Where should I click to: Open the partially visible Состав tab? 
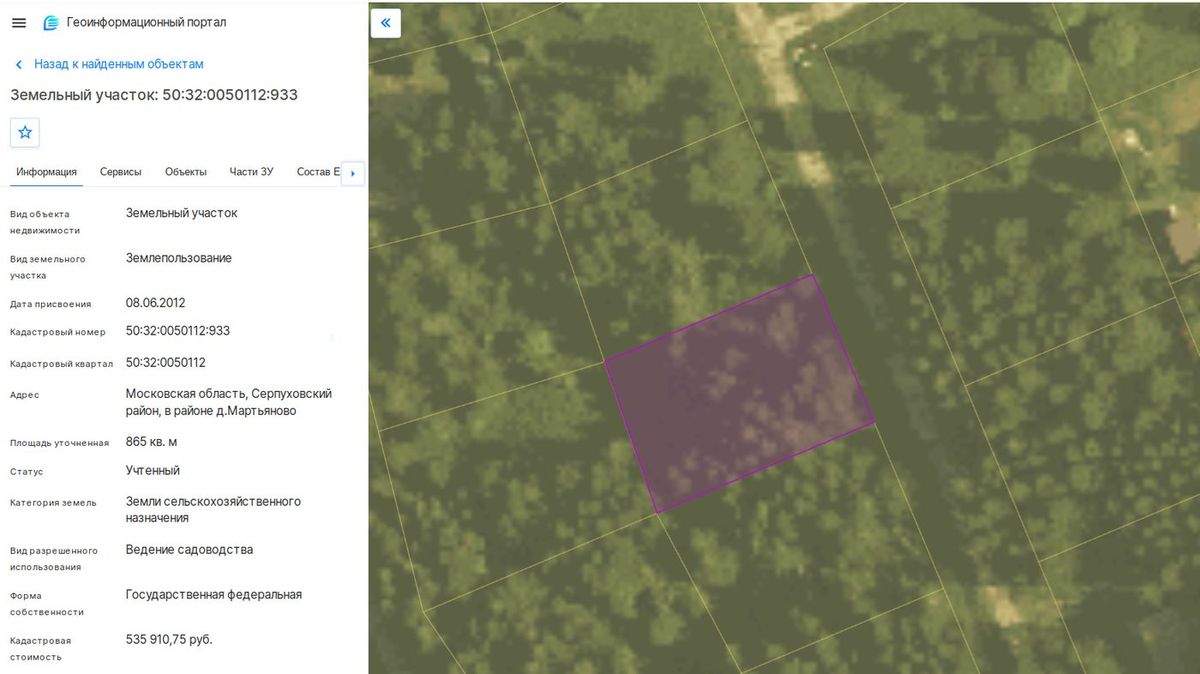[x=318, y=172]
